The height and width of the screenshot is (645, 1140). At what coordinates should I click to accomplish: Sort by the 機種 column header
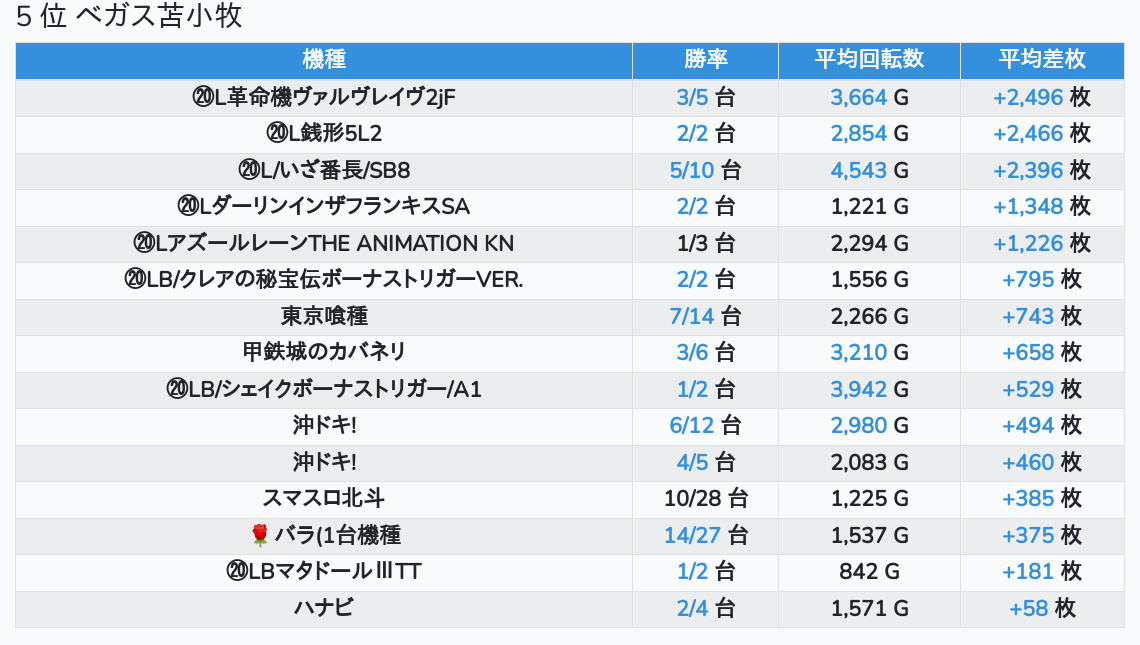pos(324,60)
